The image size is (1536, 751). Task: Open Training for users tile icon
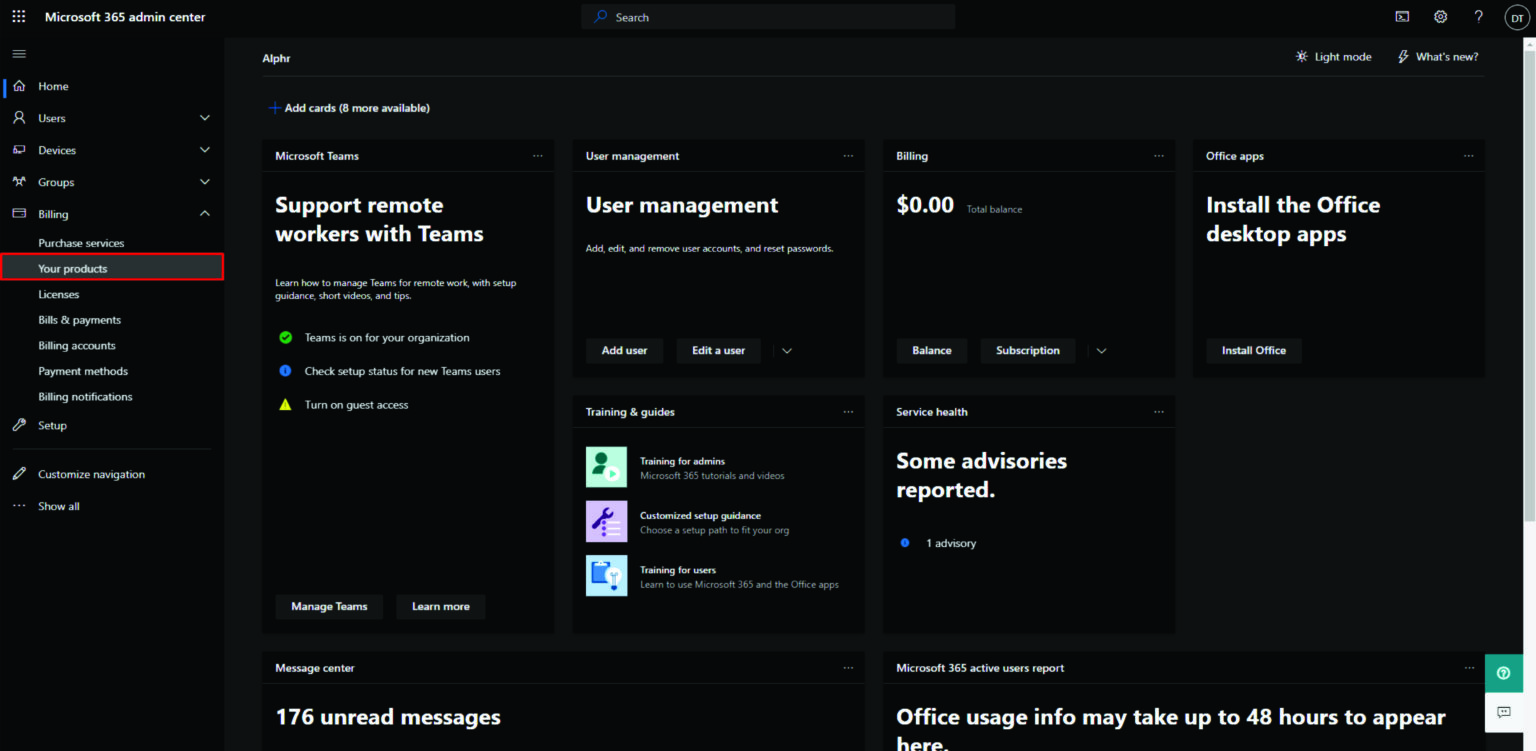[606, 575]
